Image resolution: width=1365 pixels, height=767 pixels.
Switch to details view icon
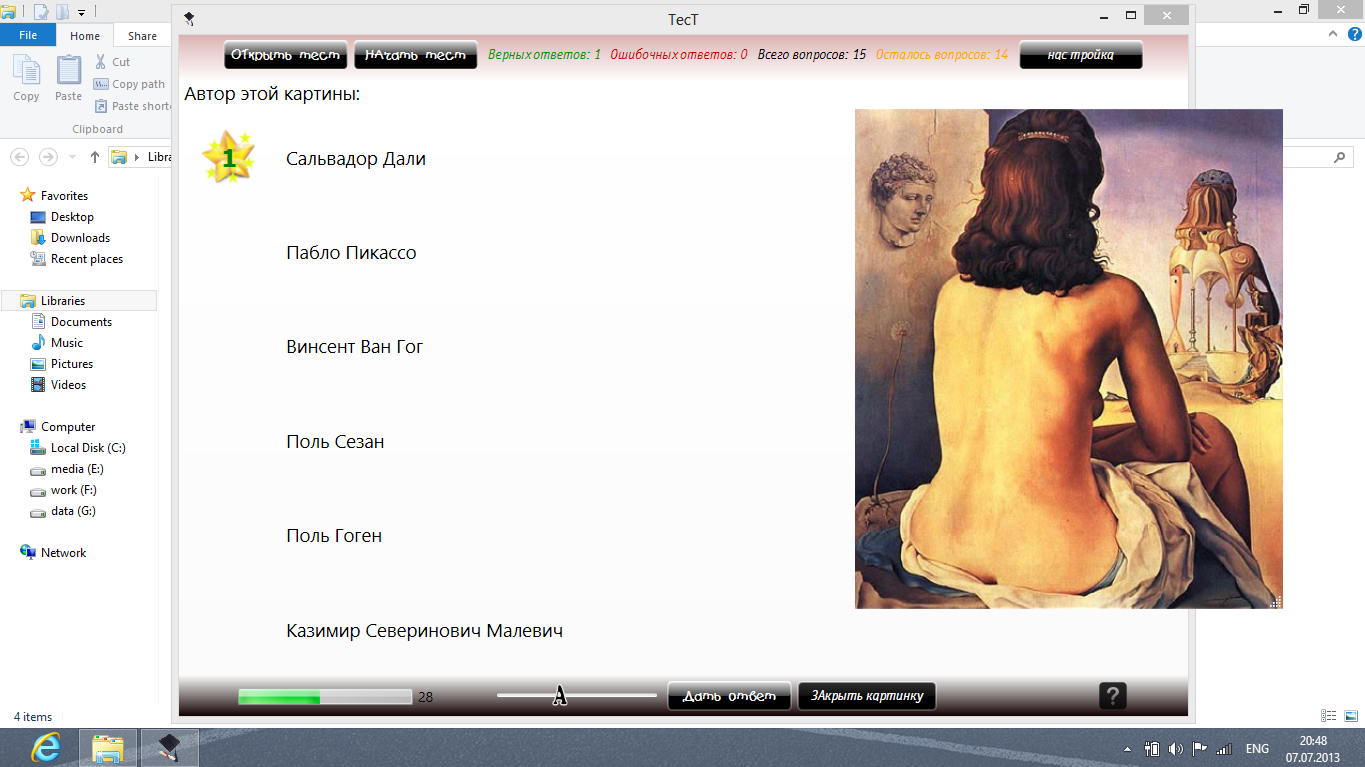(x=1328, y=716)
